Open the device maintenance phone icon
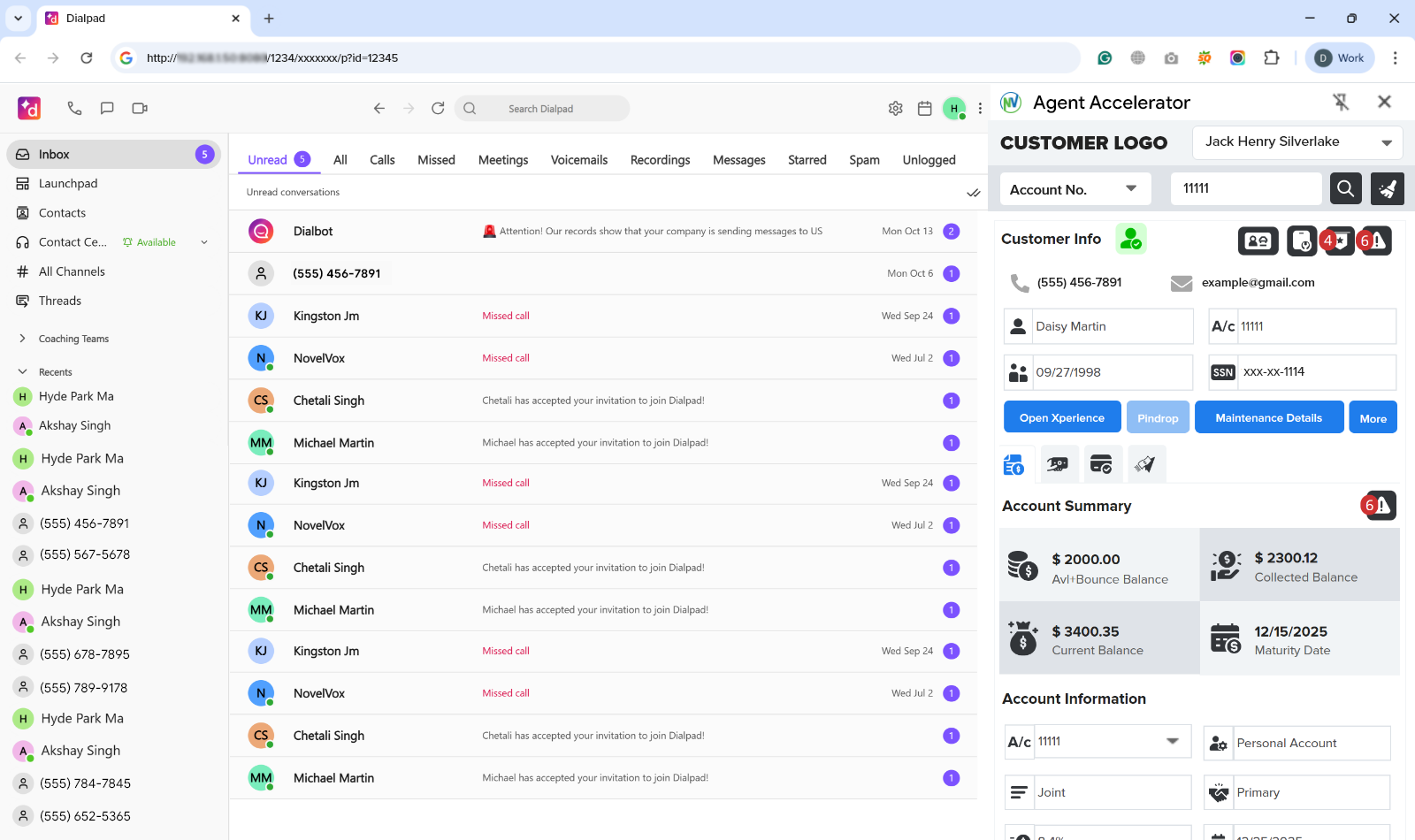 pyautogui.click(x=1302, y=241)
